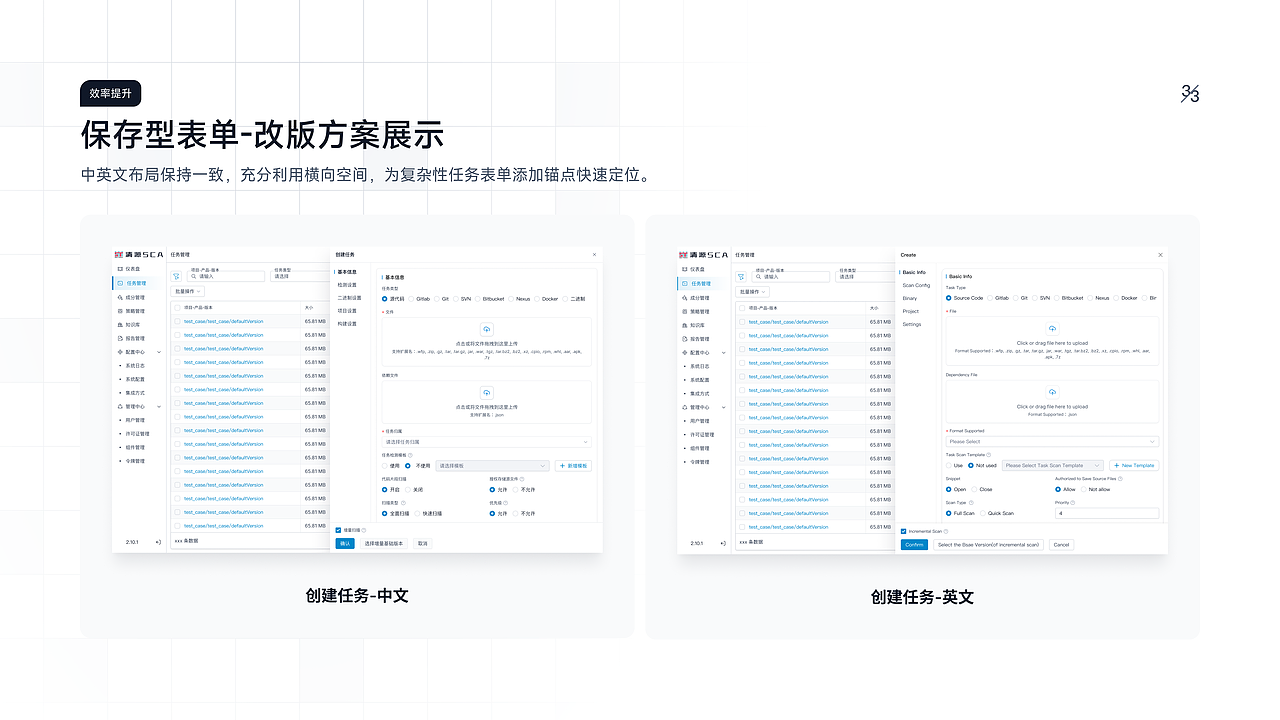
Task: Check header checkbox in Chinese mockup table
Action: coord(178,307)
